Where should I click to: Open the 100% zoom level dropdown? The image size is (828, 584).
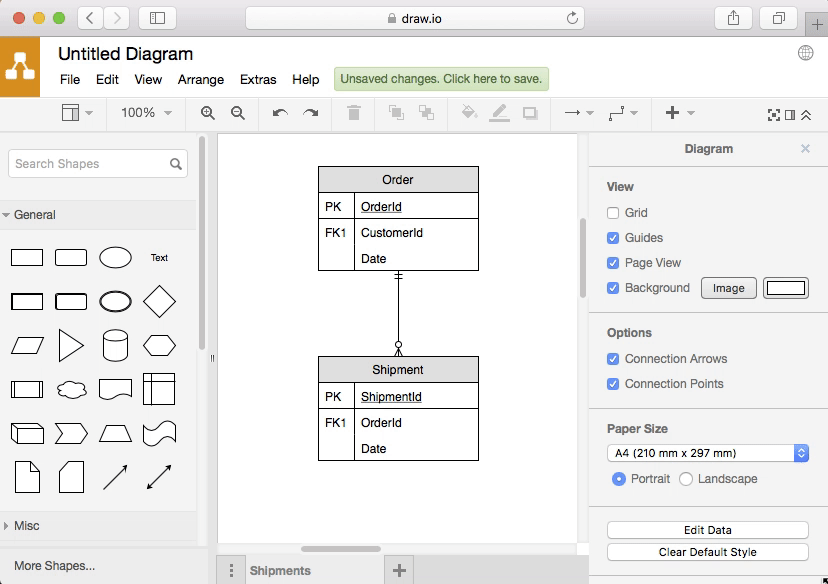click(x=146, y=113)
